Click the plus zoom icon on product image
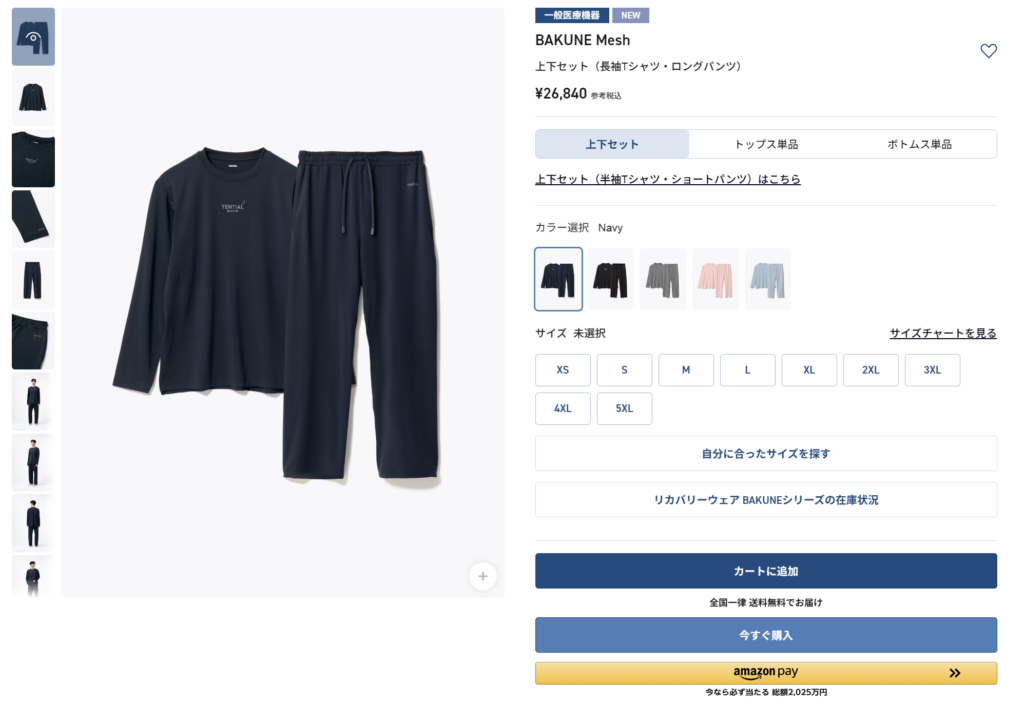The height and width of the screenshot is (704, 1024). [x=483, y=576]
